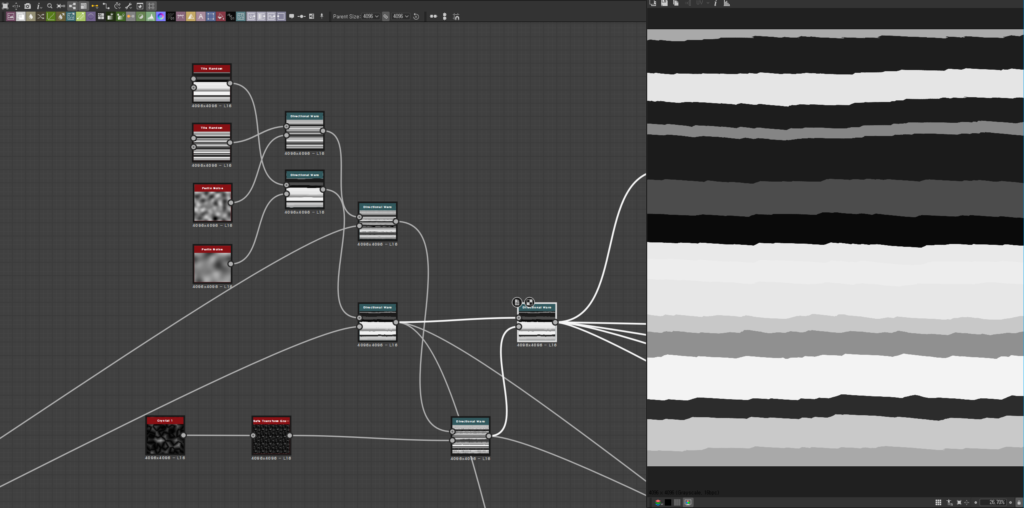Click the fit-graph-to-view icon in top-left corner
Viewport: 1024px width, 508px height.
[x=5, y=5]
